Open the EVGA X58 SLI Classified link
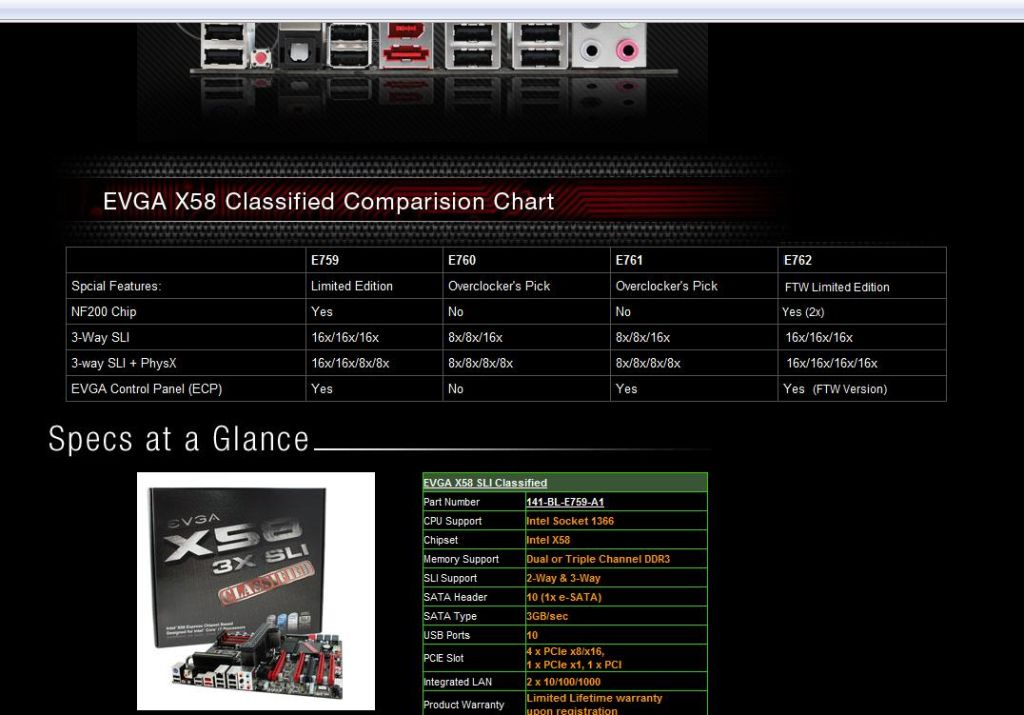1024x715 pixels. pos(485,483)
